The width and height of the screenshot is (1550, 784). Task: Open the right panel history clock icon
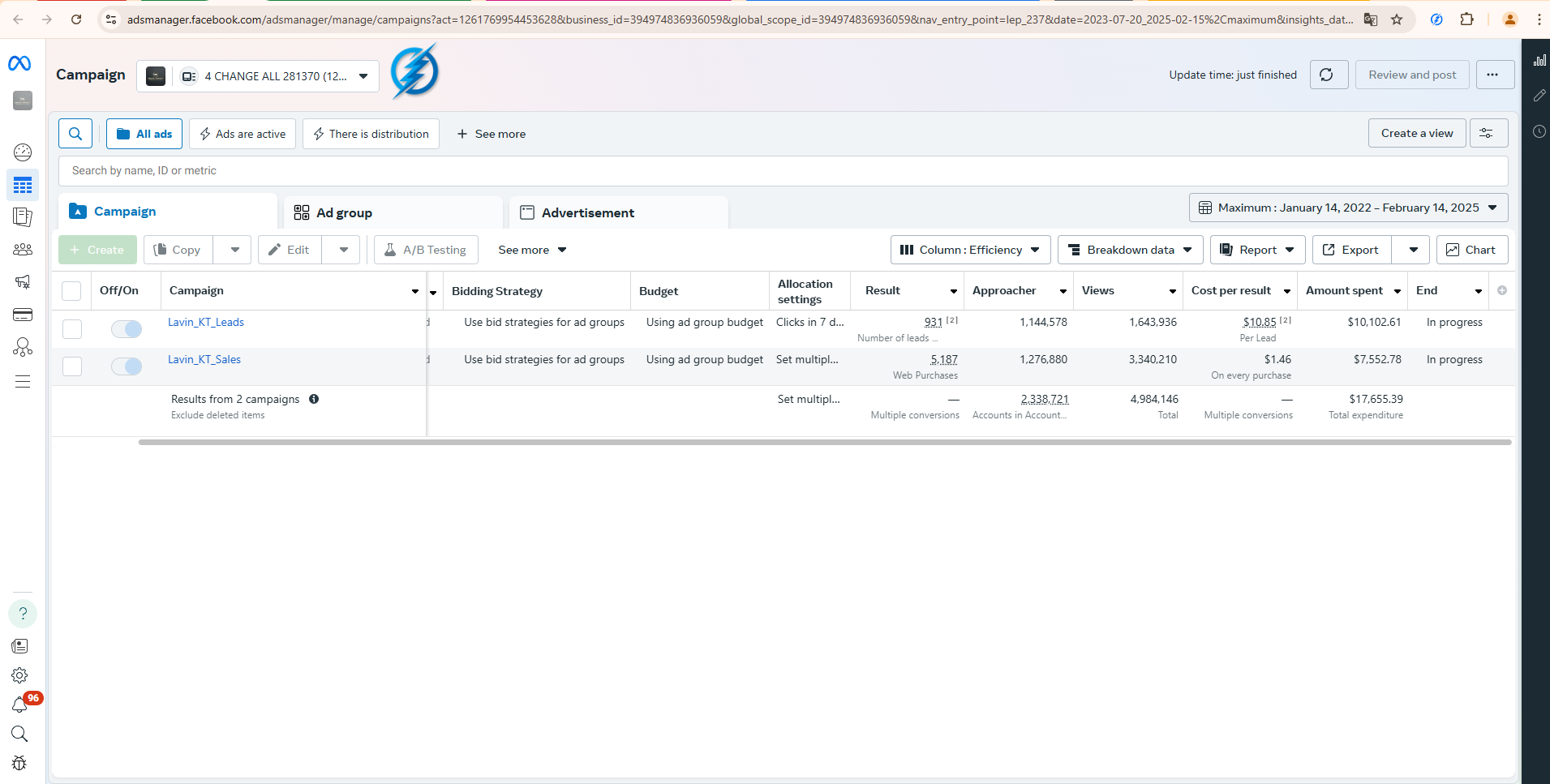pos(1539,131)
